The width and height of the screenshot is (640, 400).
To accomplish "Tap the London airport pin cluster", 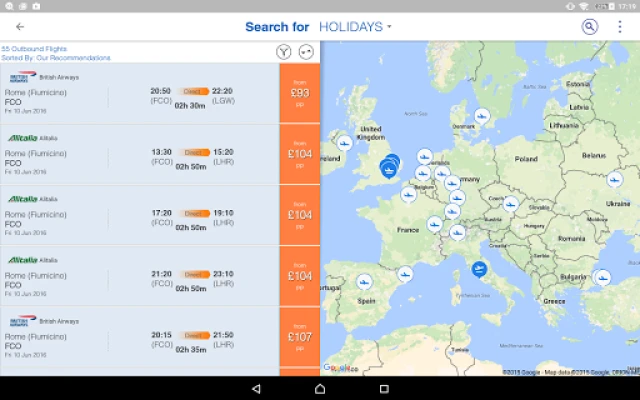I will coord(390,167).
